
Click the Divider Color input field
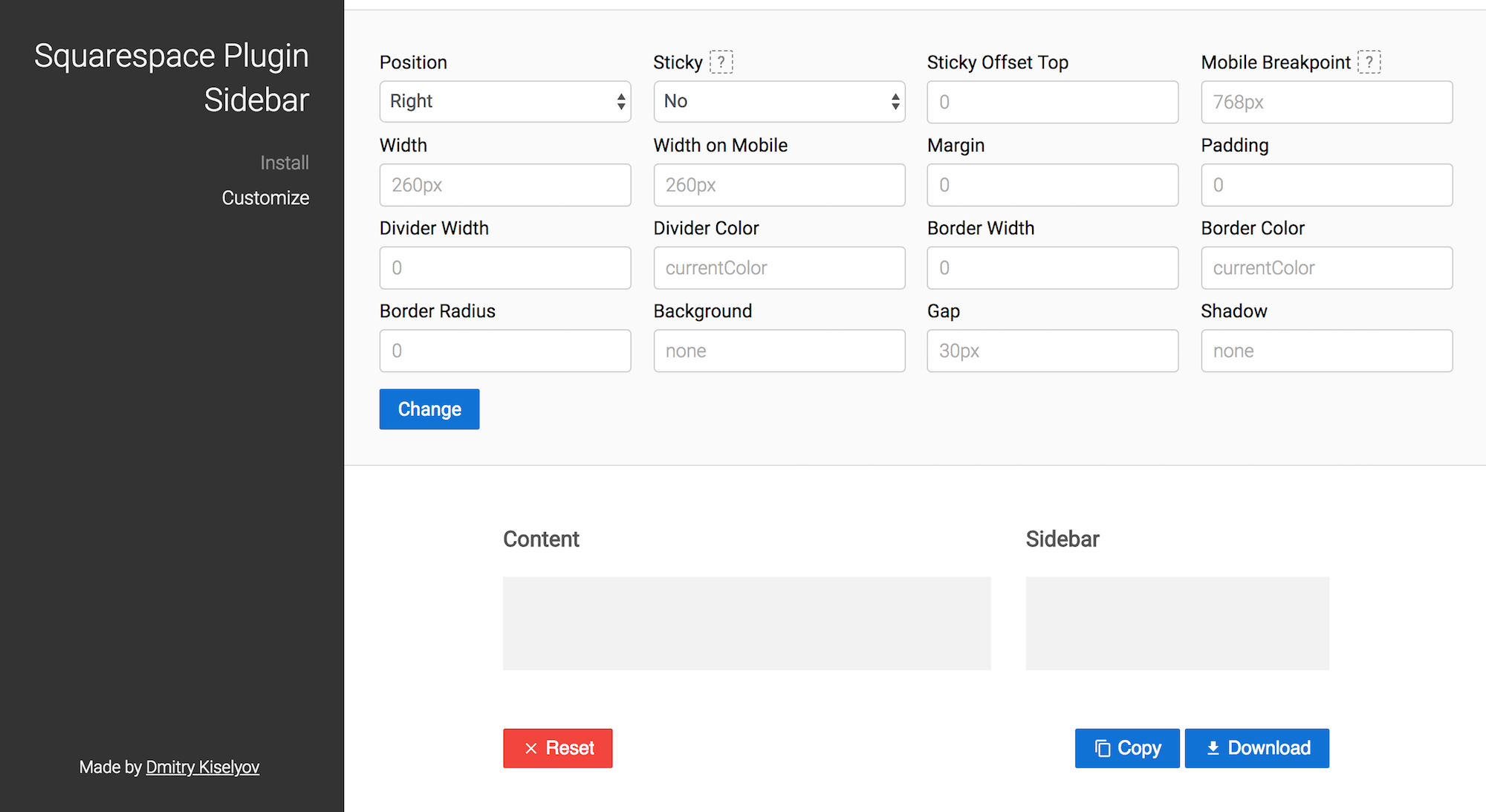pyautogui.click(x=779, y=268)
